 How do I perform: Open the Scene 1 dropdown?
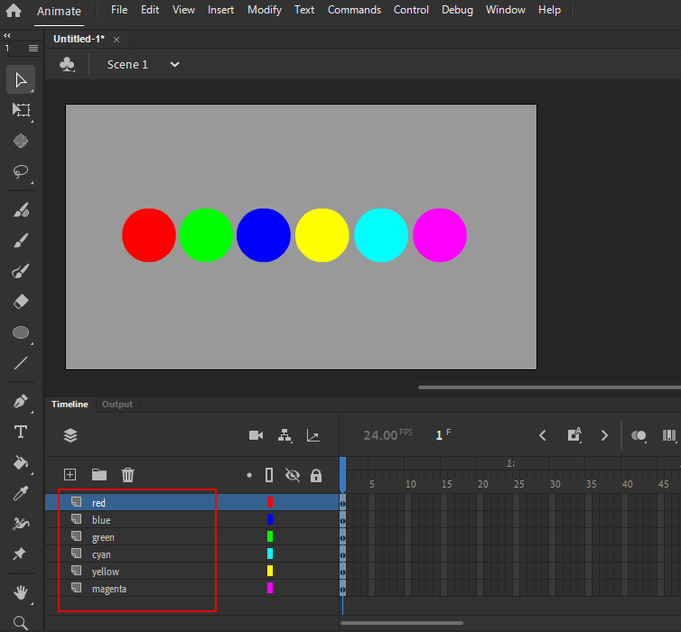pos(174,64)
